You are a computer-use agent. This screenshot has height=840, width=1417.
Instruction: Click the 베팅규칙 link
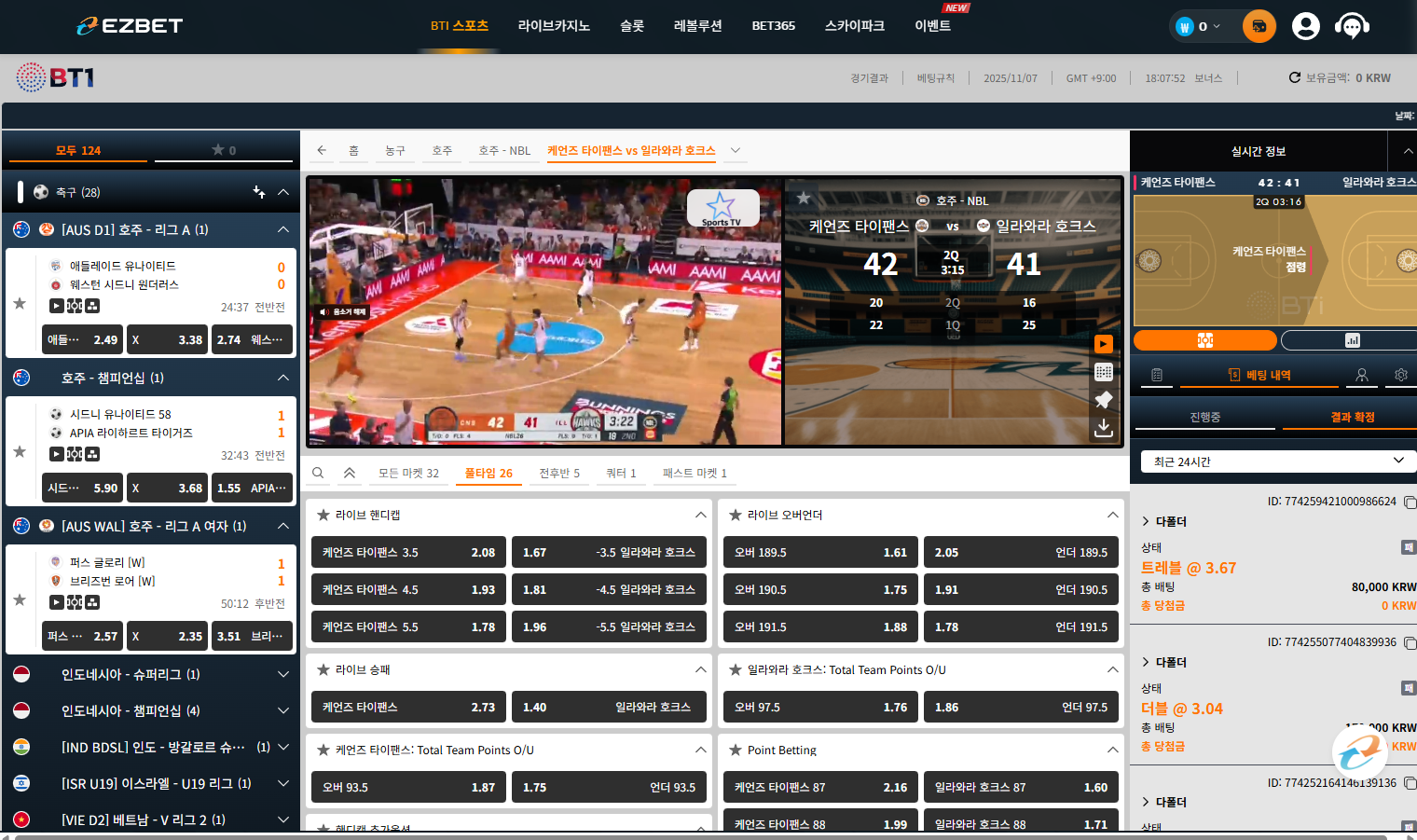935,78
